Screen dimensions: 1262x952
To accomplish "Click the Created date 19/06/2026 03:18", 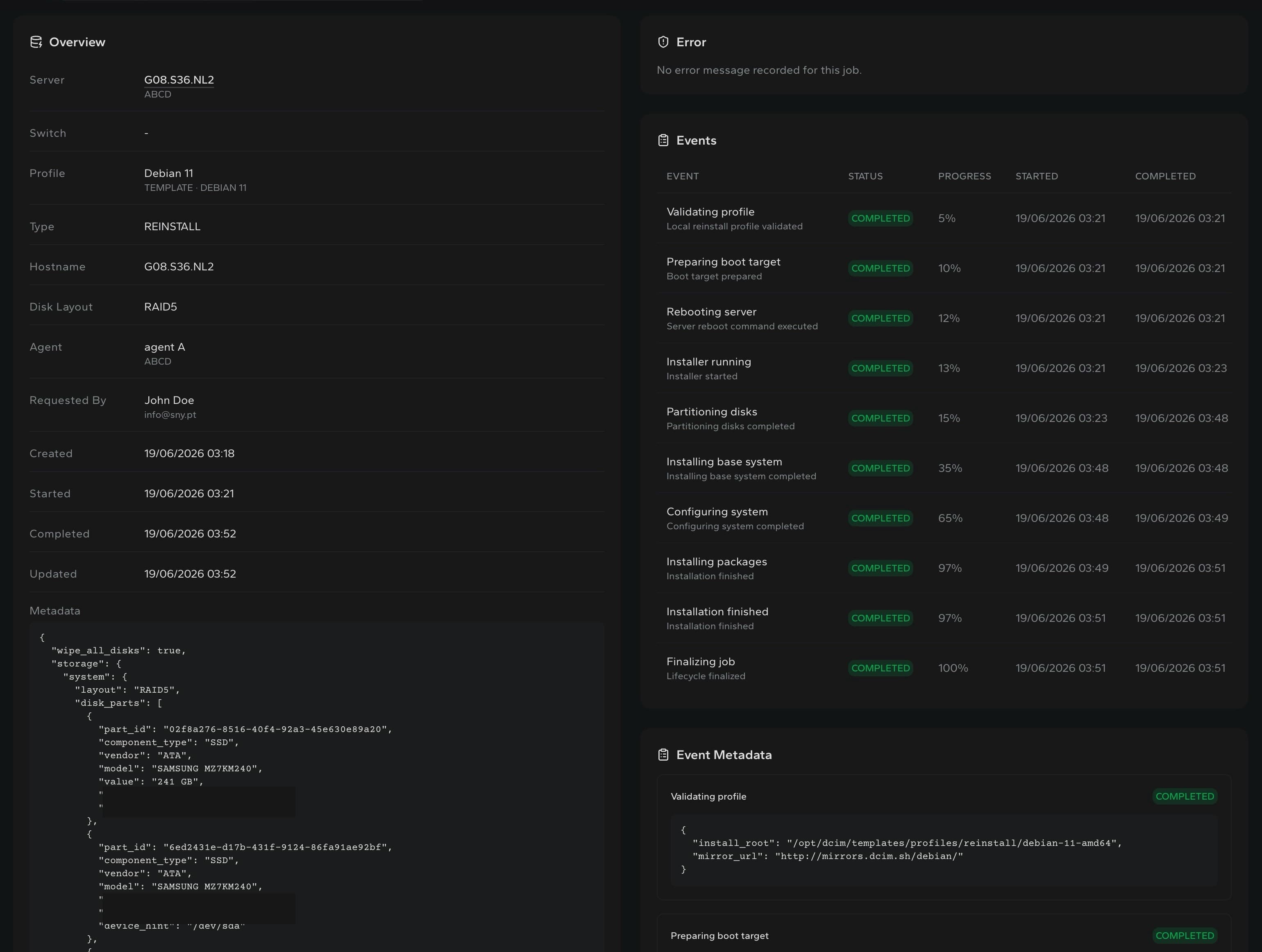I will [x=189, y=453].
